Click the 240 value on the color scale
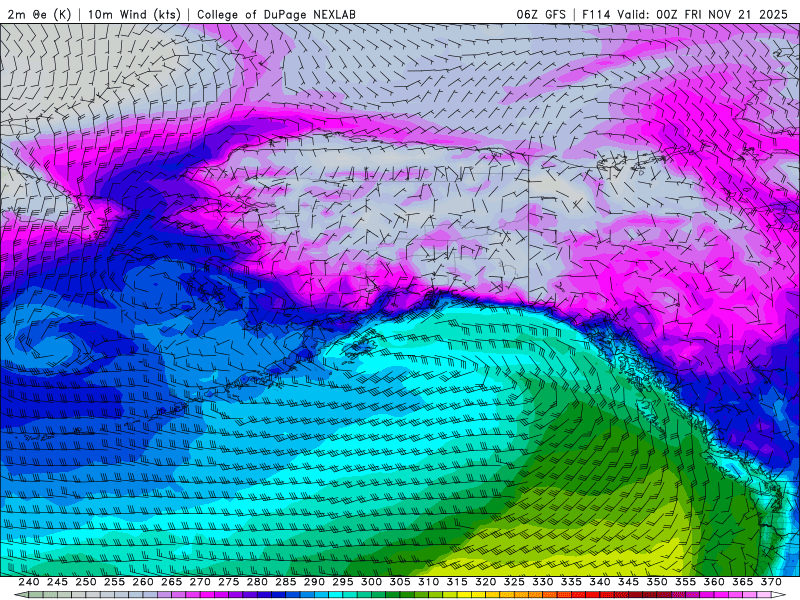 (x=29, y=582)
